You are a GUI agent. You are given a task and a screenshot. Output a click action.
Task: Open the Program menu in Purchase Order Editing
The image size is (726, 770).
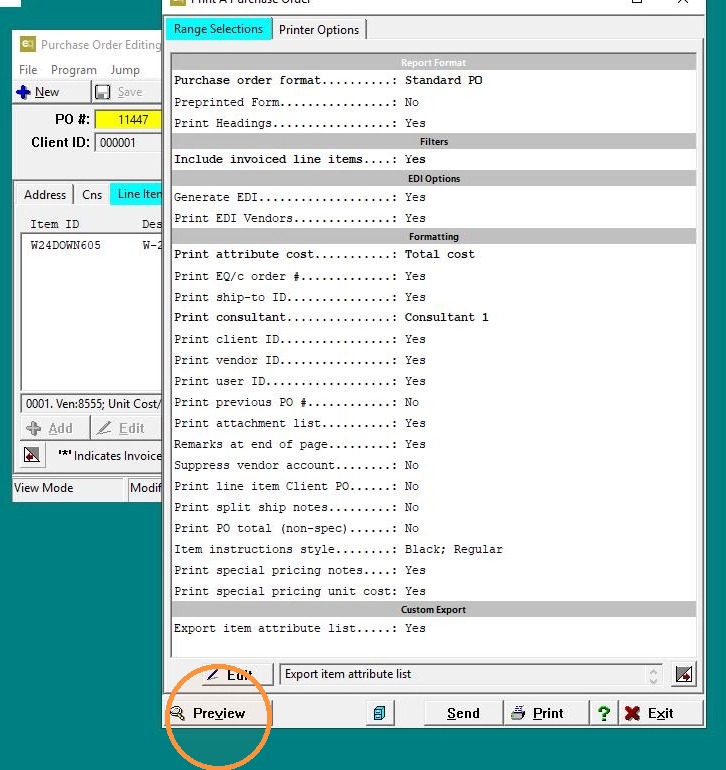pyautogui.click(x=74, y=70)
